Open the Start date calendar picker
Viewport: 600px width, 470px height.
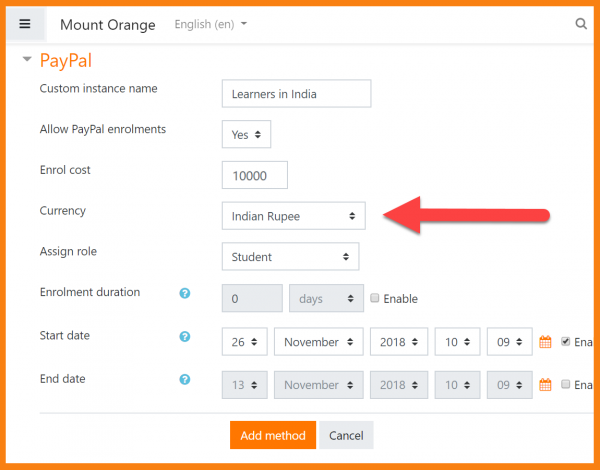(546, 342)
